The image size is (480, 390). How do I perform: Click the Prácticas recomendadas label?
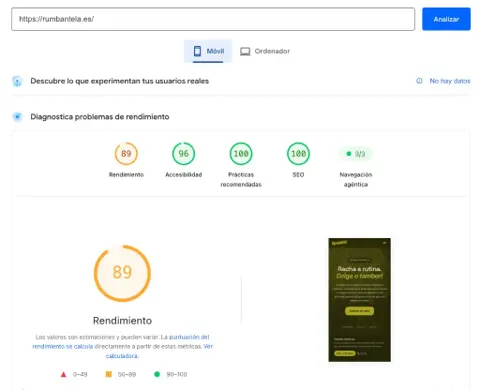(241, 179)
